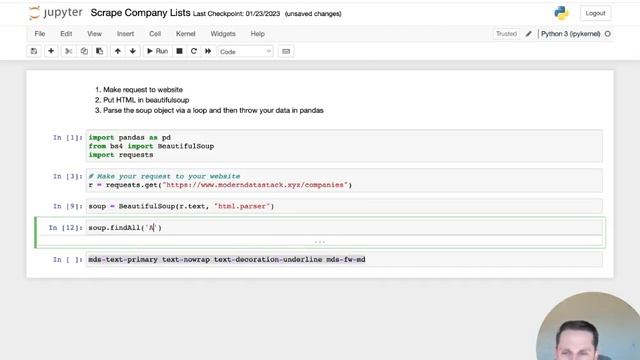Open the Insert menu
Viewport: 640px width, 360px height.
125,34
